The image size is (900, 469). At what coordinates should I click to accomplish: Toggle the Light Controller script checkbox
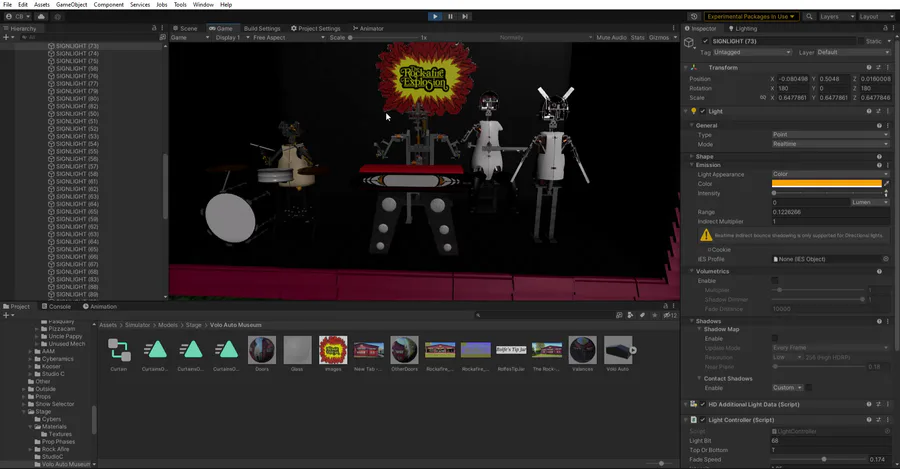tap(703, 420)
